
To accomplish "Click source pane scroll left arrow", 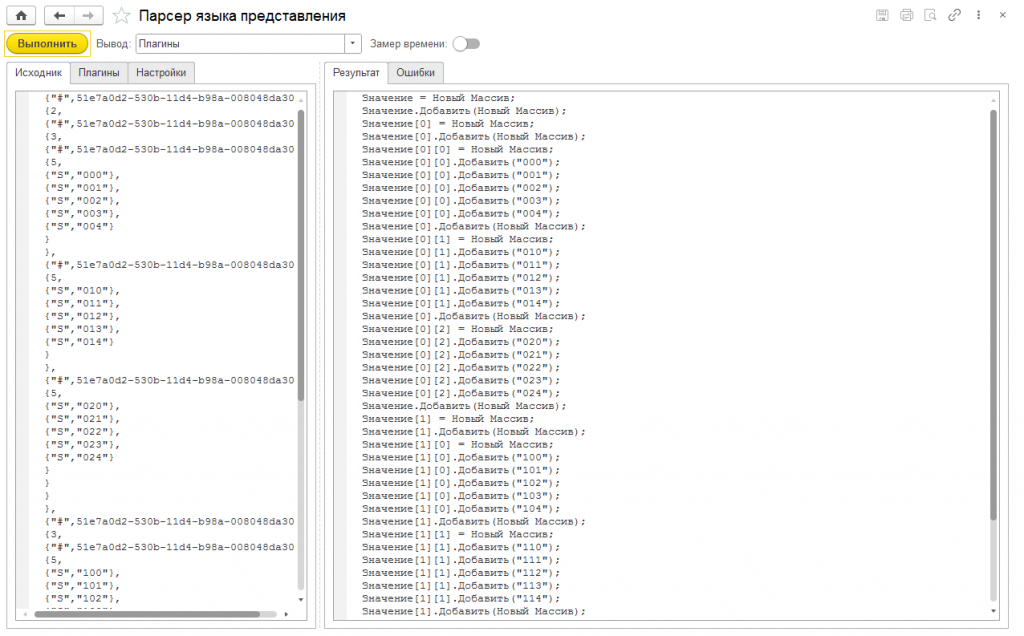I will 25,614.
